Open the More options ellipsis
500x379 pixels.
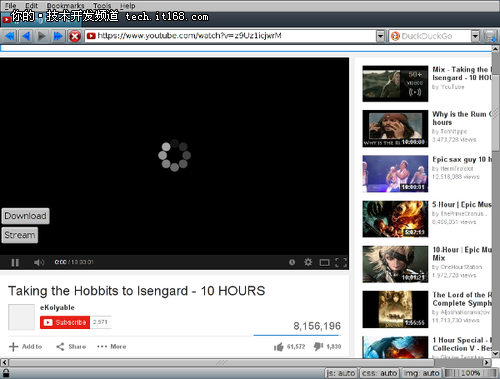point(102,347)
